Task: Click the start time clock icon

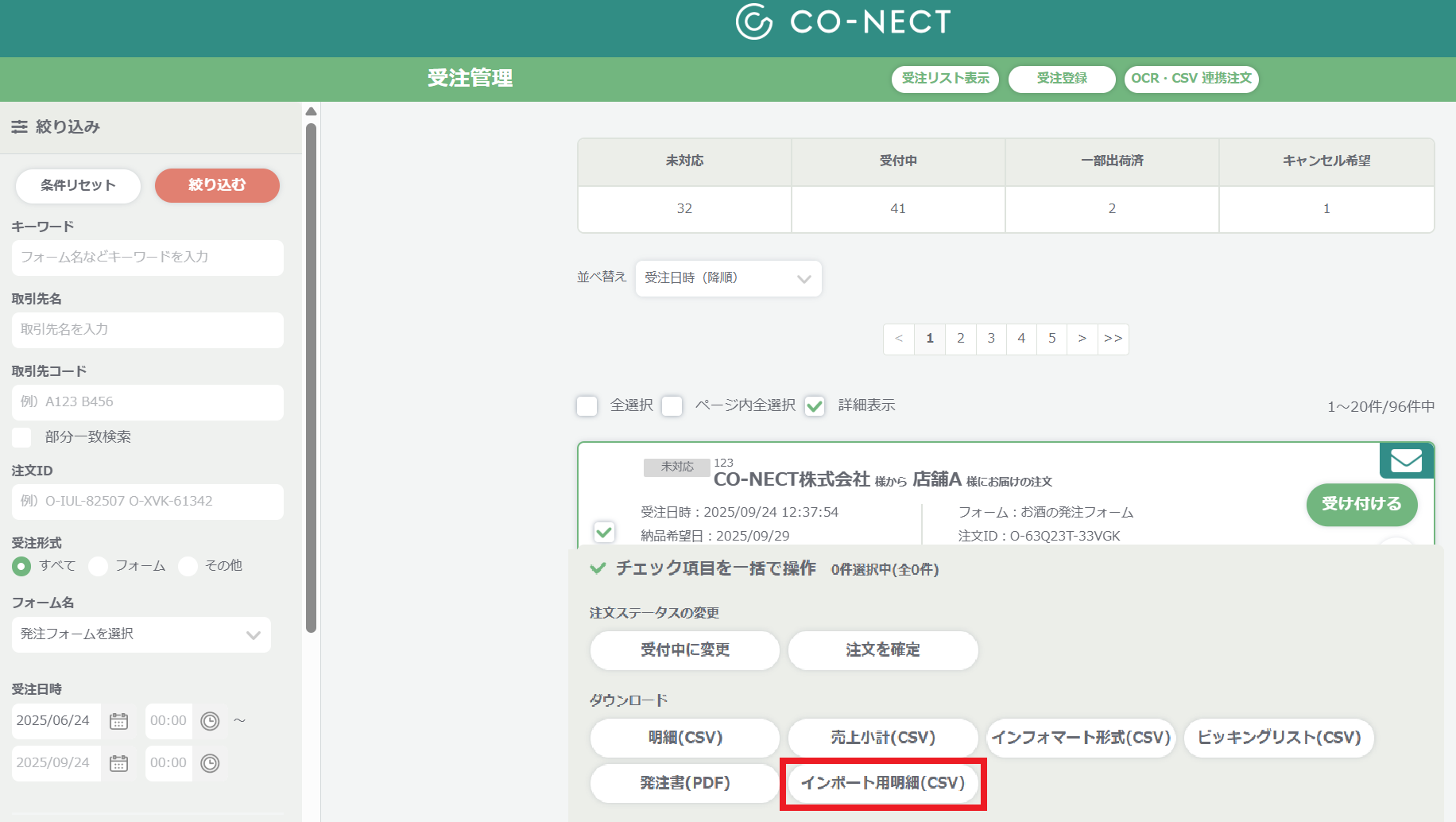Action: (210, 721)
